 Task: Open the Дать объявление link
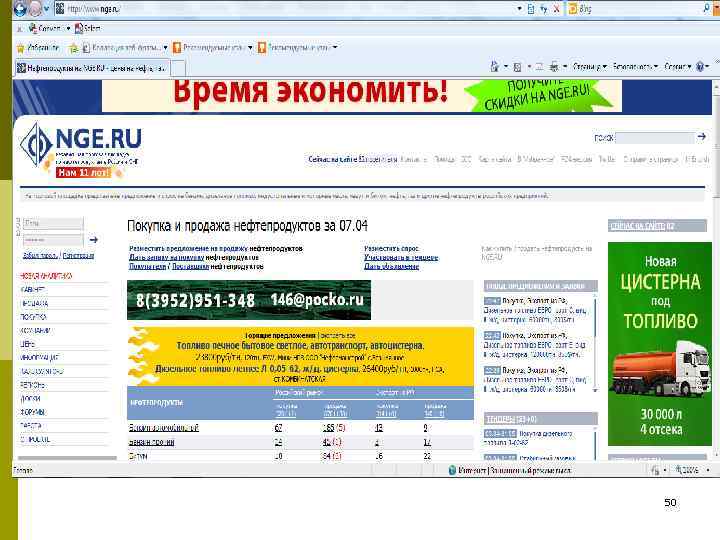tap(392, 266)
